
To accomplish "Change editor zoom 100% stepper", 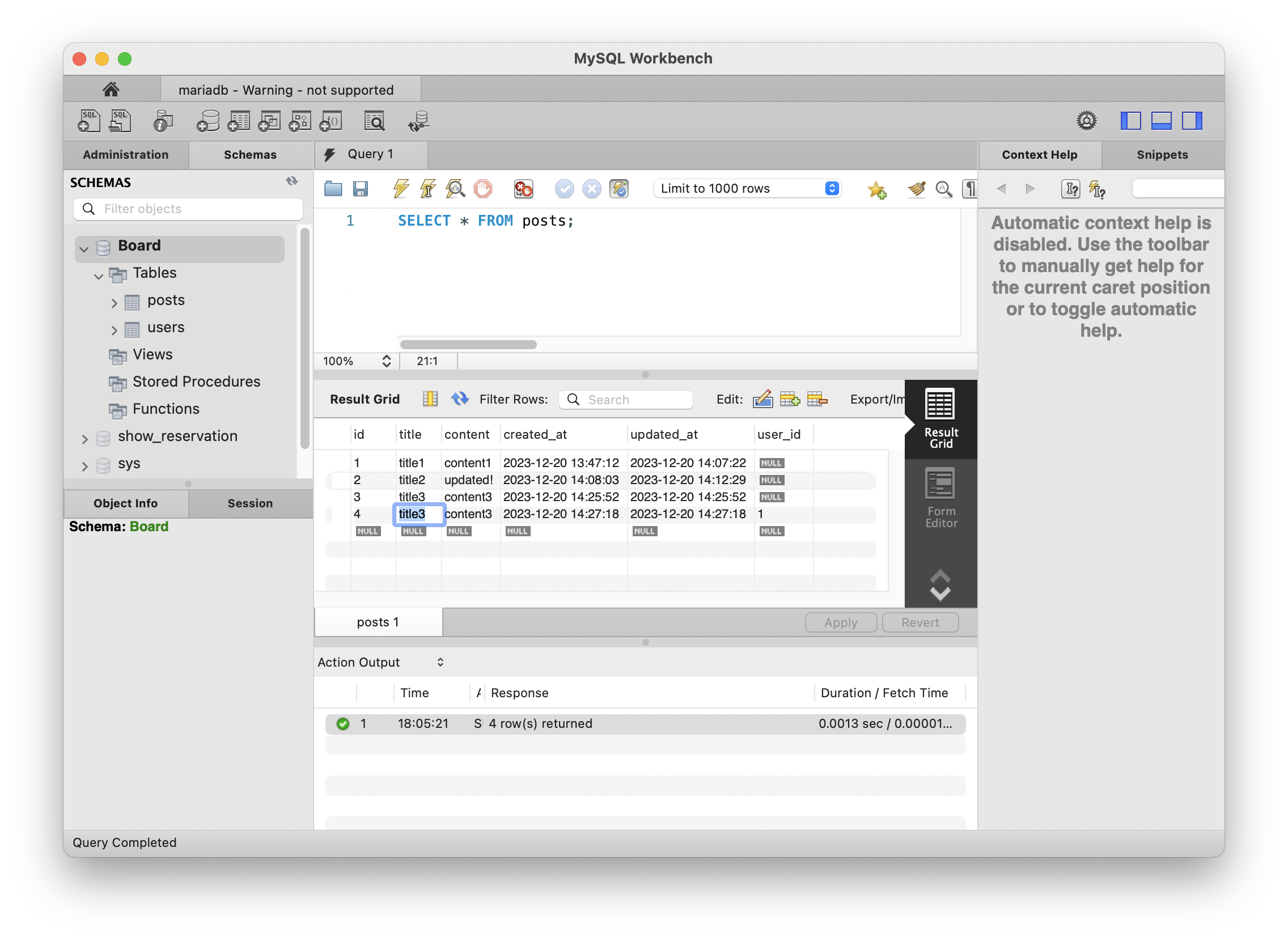I will pyautogui.click(x=386, y=361).
